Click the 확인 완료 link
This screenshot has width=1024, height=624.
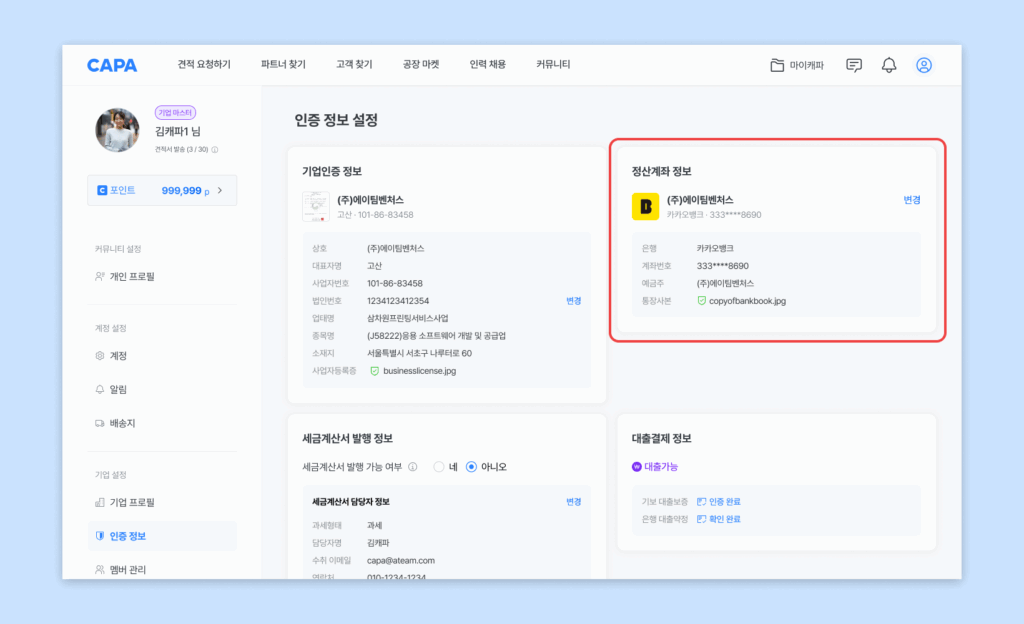(x=725, y=520)
